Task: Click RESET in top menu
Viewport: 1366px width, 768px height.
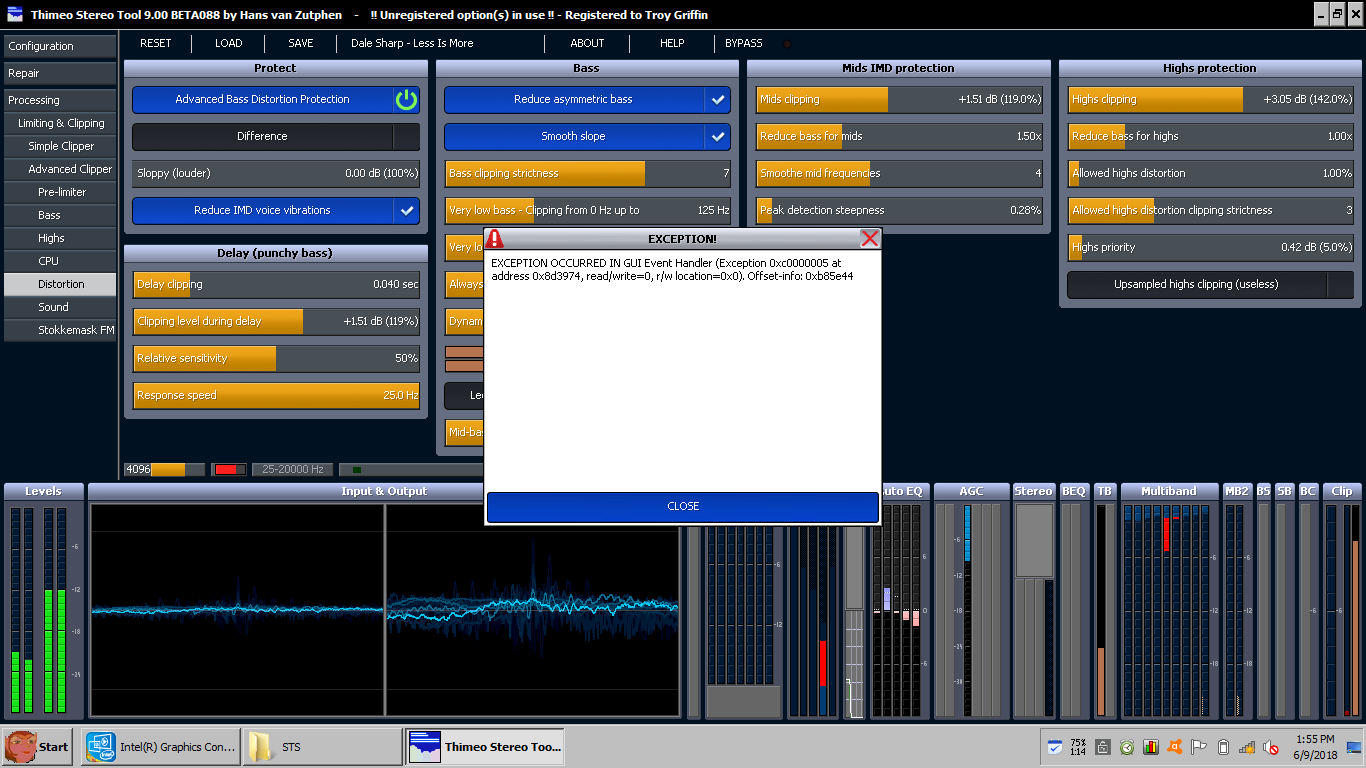Action: 155,43
